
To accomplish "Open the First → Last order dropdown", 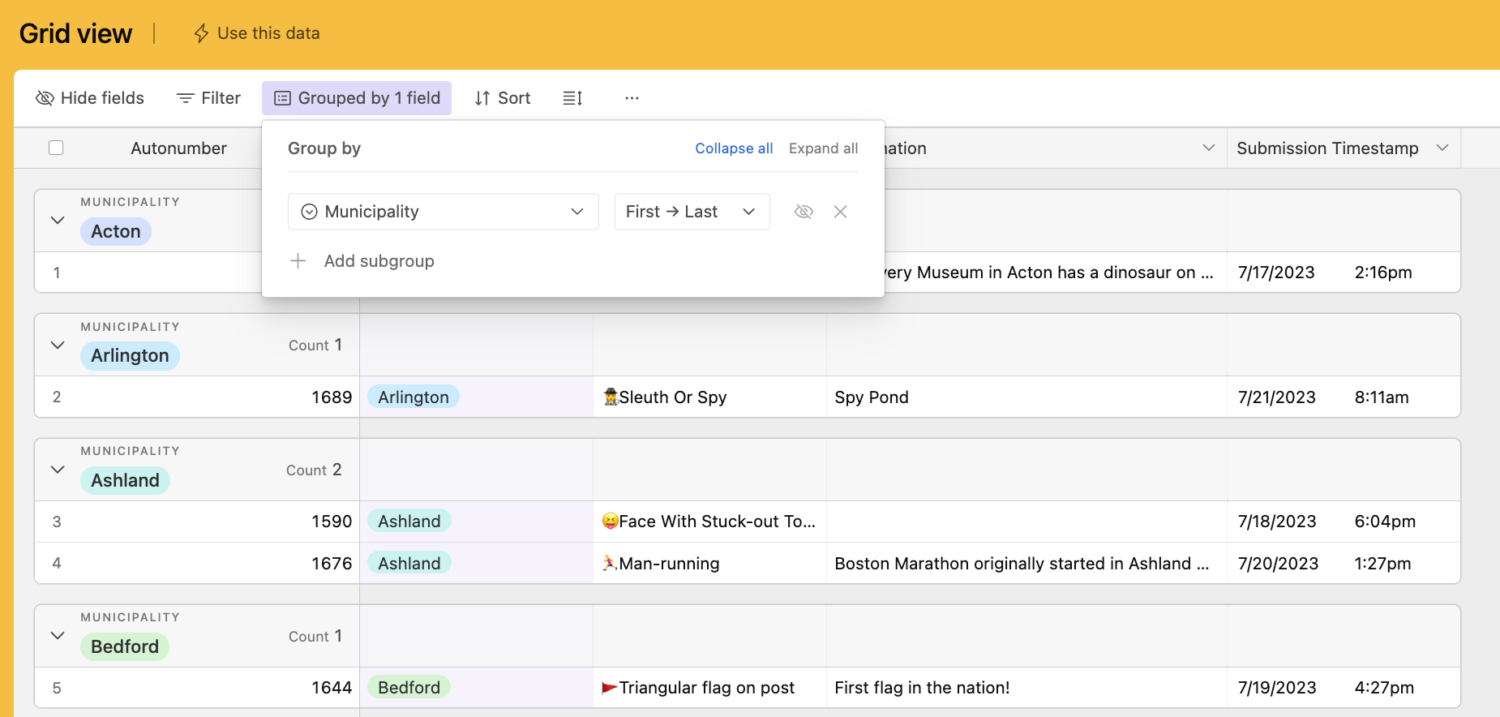I will [x=691, y=212].
